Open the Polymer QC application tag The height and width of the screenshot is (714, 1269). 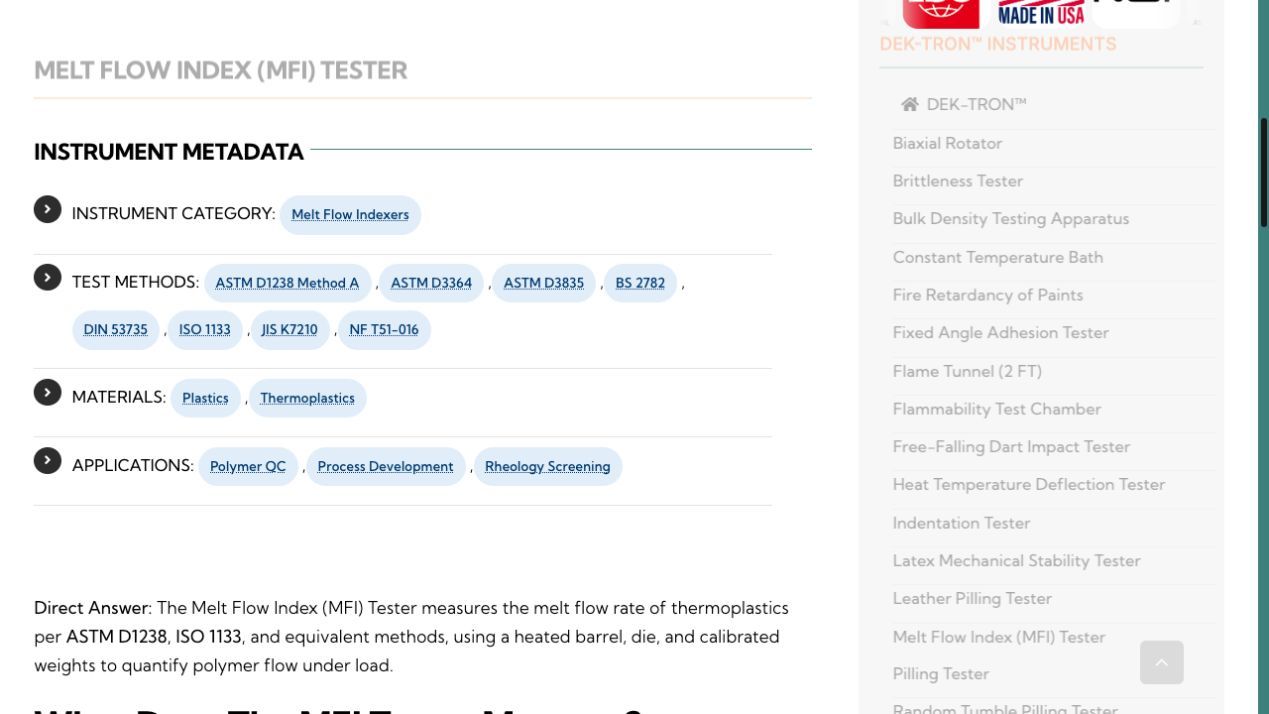[247, 467]
